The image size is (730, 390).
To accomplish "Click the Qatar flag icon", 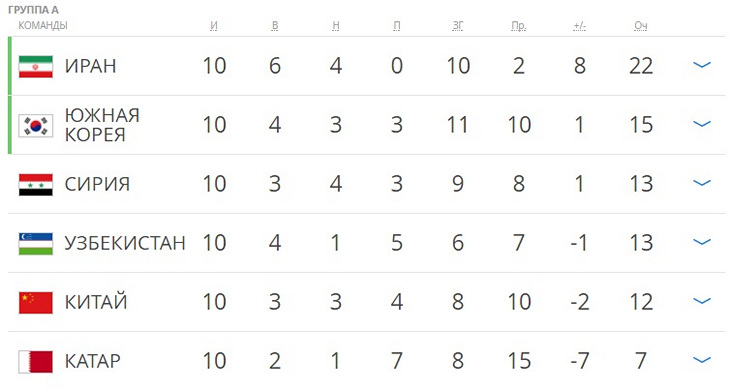I will (x=36, y=362).
